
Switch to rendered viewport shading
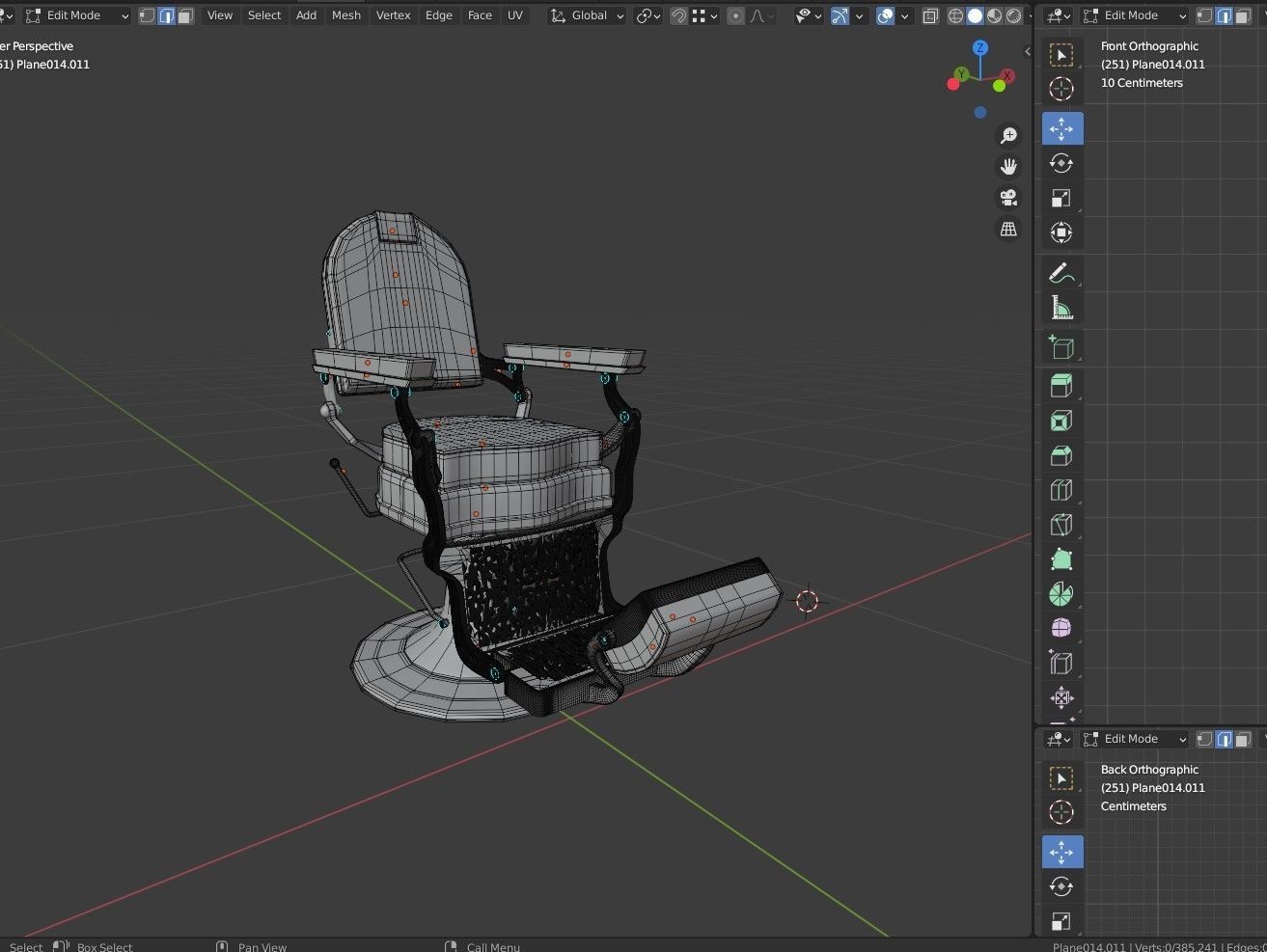point(1013,15)
